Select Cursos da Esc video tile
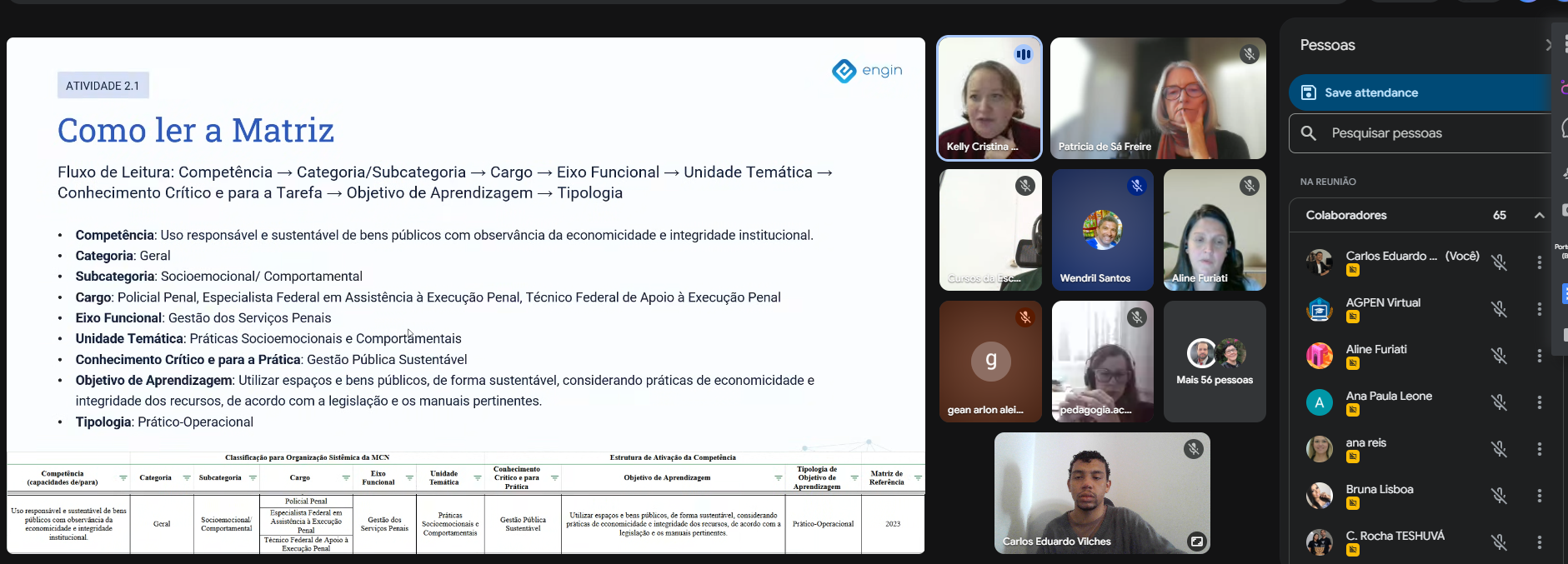This screenshot has width=1568, height=564. coord(990,230)
